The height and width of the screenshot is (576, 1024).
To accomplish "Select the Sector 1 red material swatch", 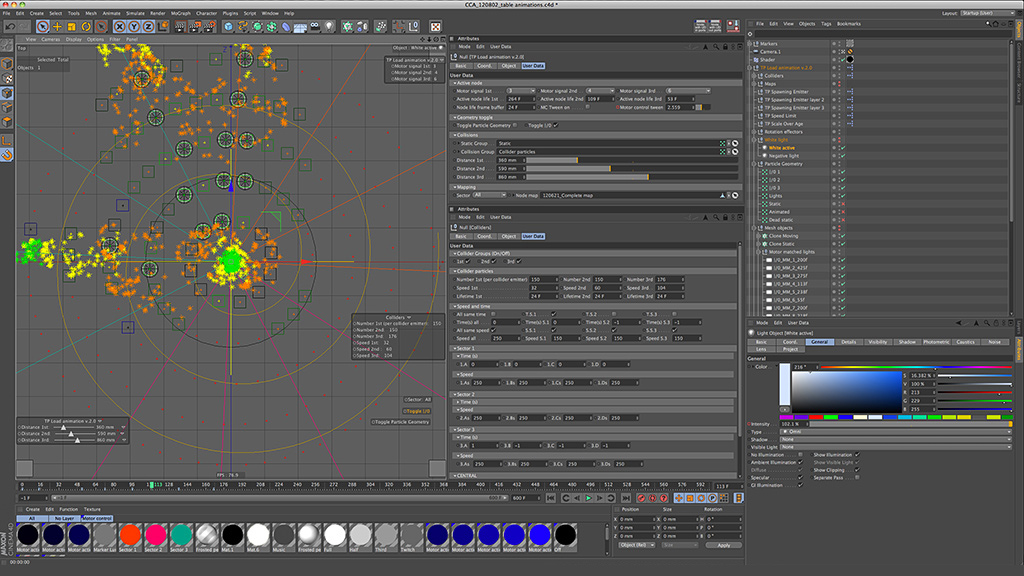I will click(x=129, y=535).
